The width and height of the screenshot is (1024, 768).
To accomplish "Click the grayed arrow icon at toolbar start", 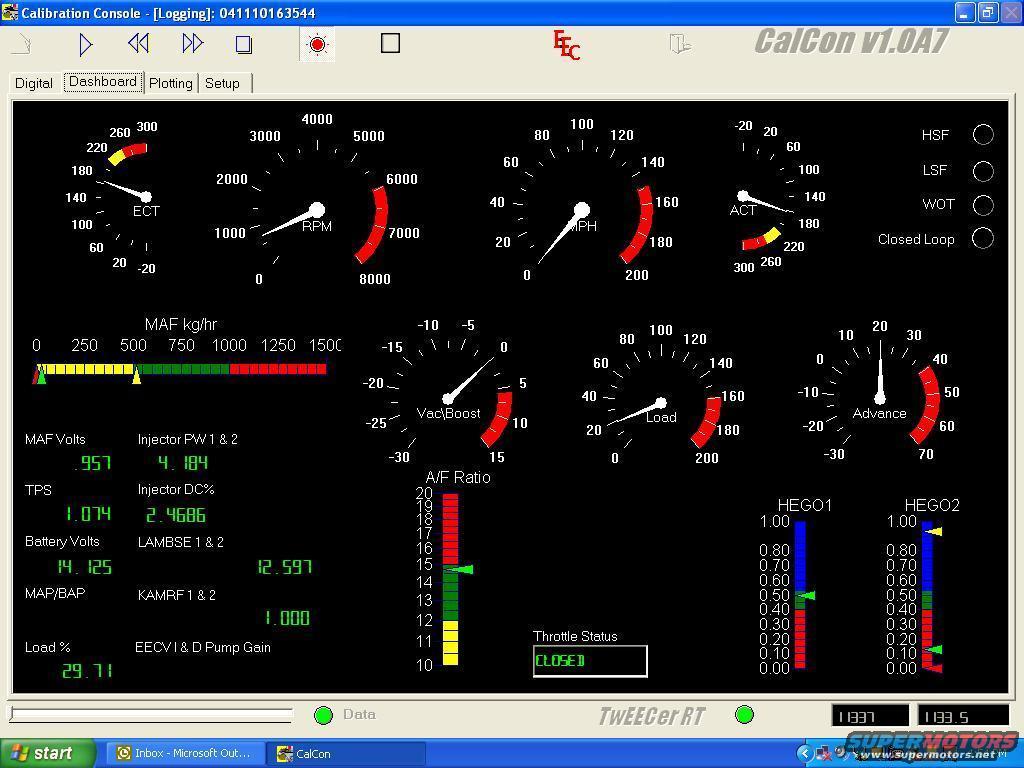I will click(x=25, y=44).
